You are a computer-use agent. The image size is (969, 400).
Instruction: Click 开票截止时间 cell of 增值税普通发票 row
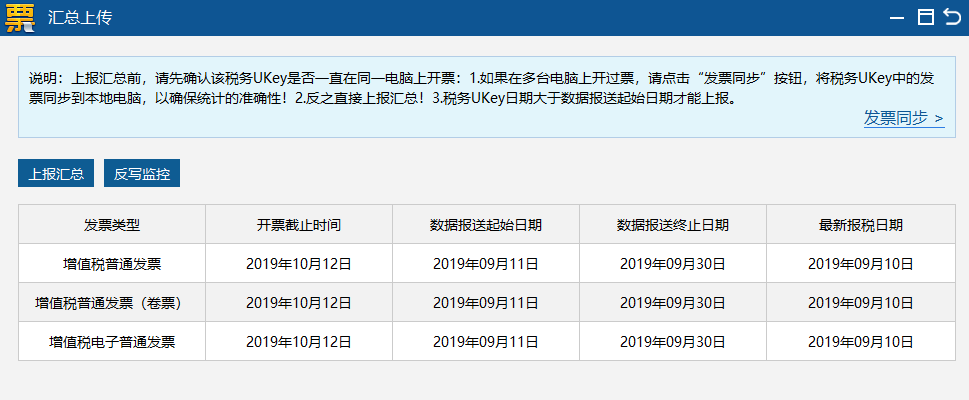[298, 264]
